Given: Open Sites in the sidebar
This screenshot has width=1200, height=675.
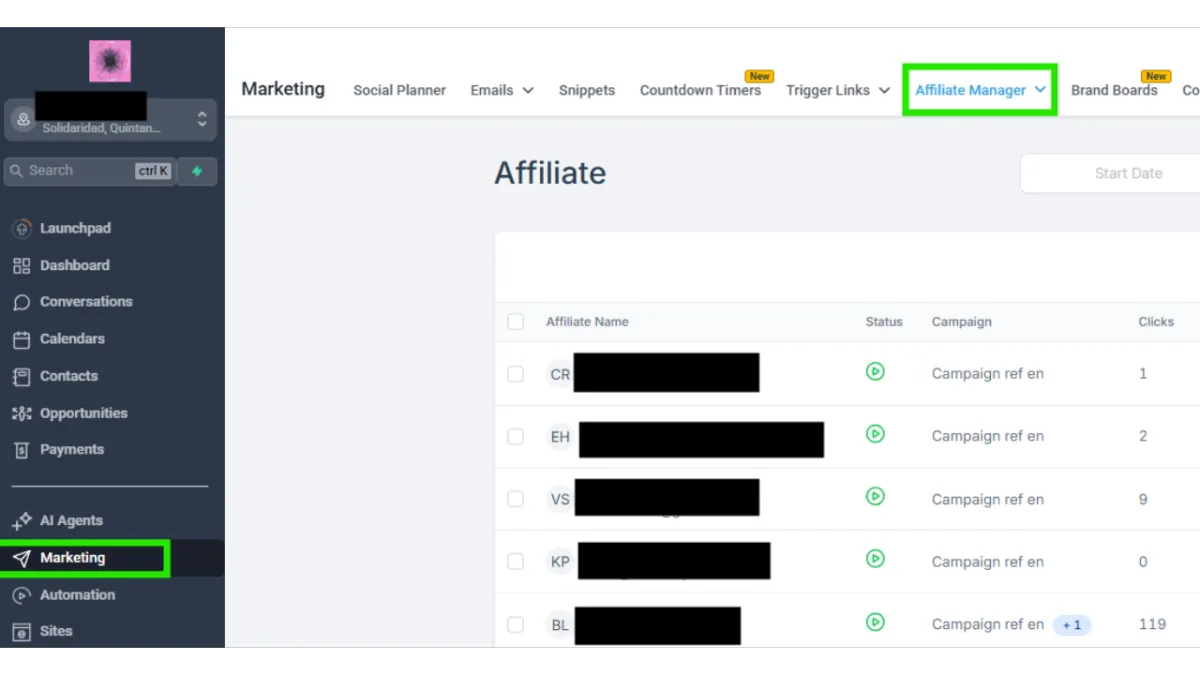Looking at the screenshot, I should pyautogui.click(x=56, y=631).
